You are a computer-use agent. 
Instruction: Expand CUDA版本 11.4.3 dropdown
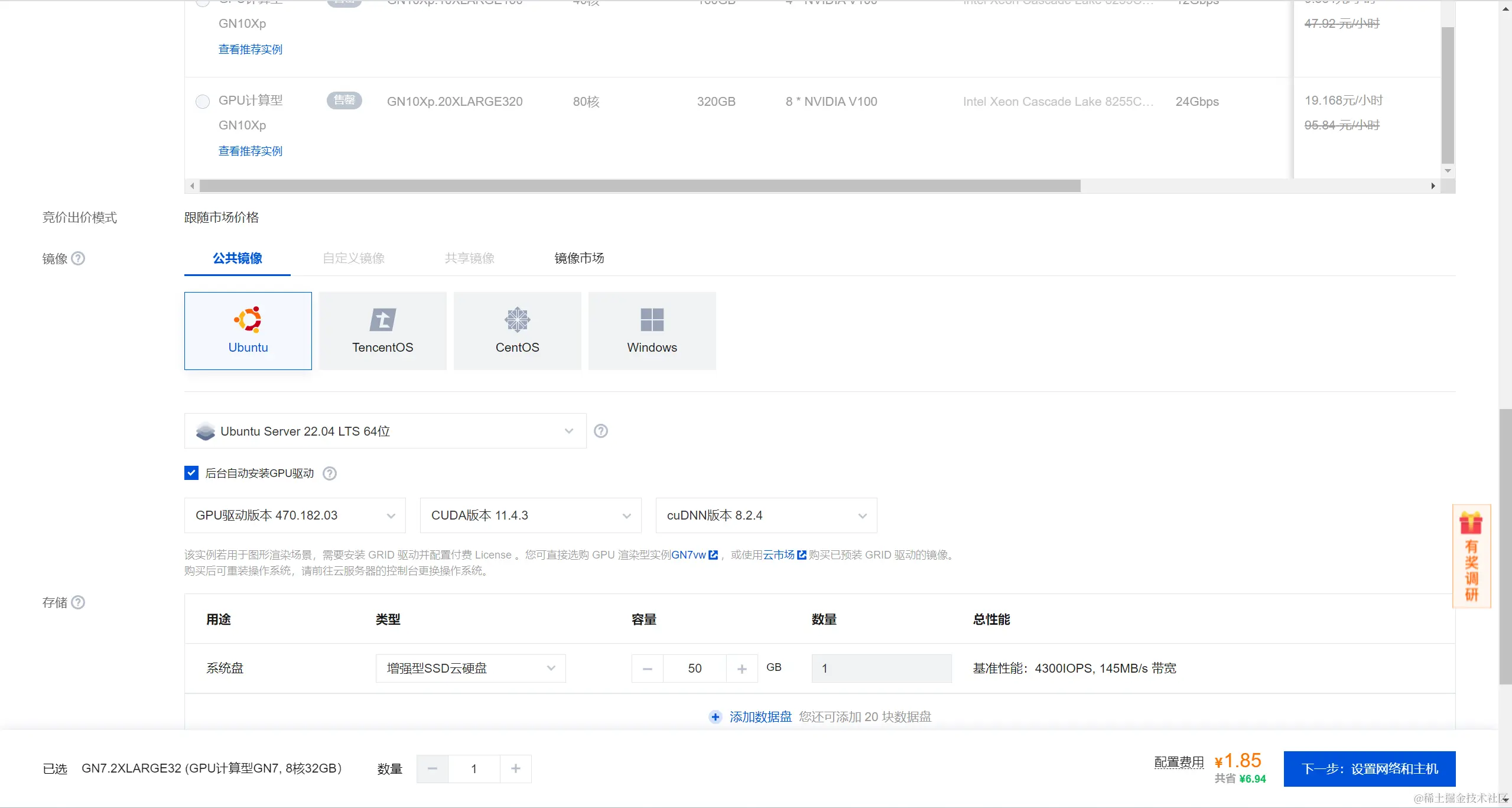pyautogui.click(x=530, y=515)
